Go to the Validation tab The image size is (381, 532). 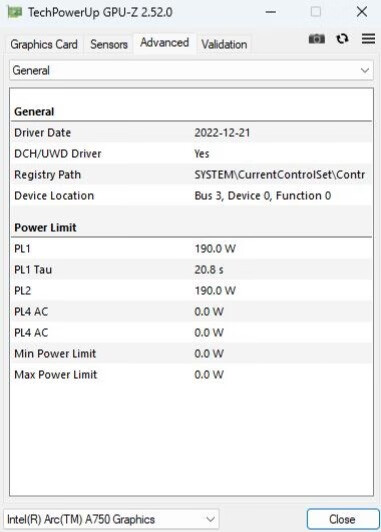click(224, 44)
